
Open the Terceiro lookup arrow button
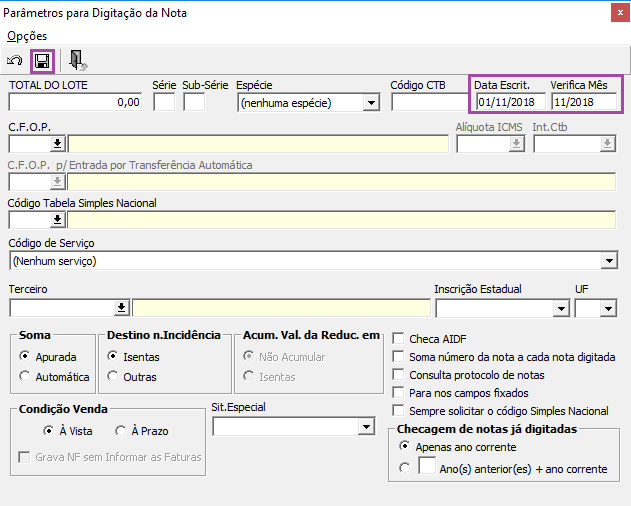(x=122, y=307)
